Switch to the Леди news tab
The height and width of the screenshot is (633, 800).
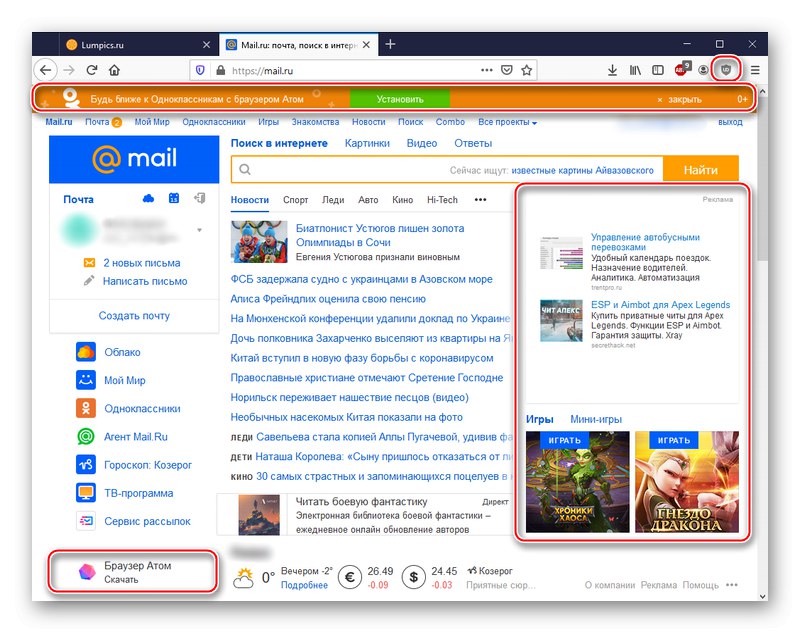(x=333, y=200)
